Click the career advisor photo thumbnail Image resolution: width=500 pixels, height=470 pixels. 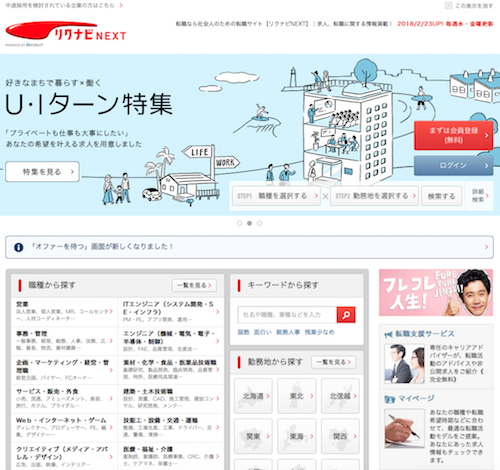pyautogui.click(x=404, y=364)
